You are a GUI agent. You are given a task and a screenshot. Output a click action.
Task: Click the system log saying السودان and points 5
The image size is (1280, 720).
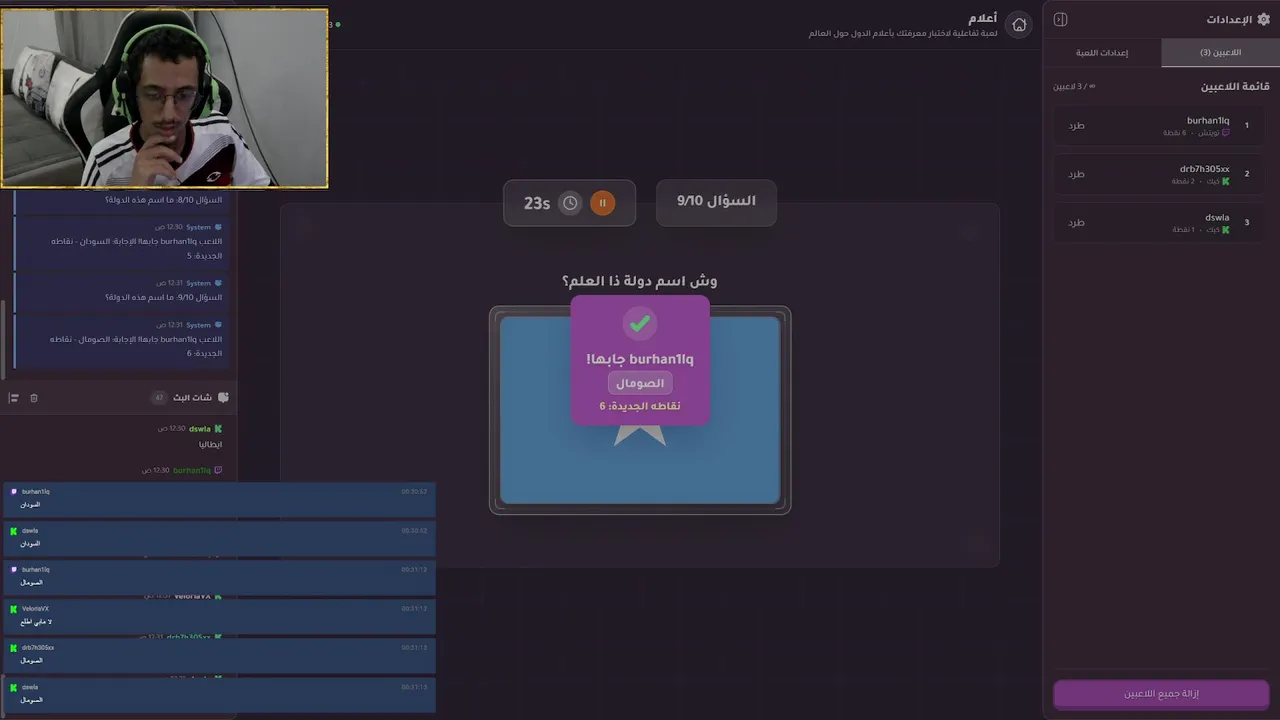[120, 242]
